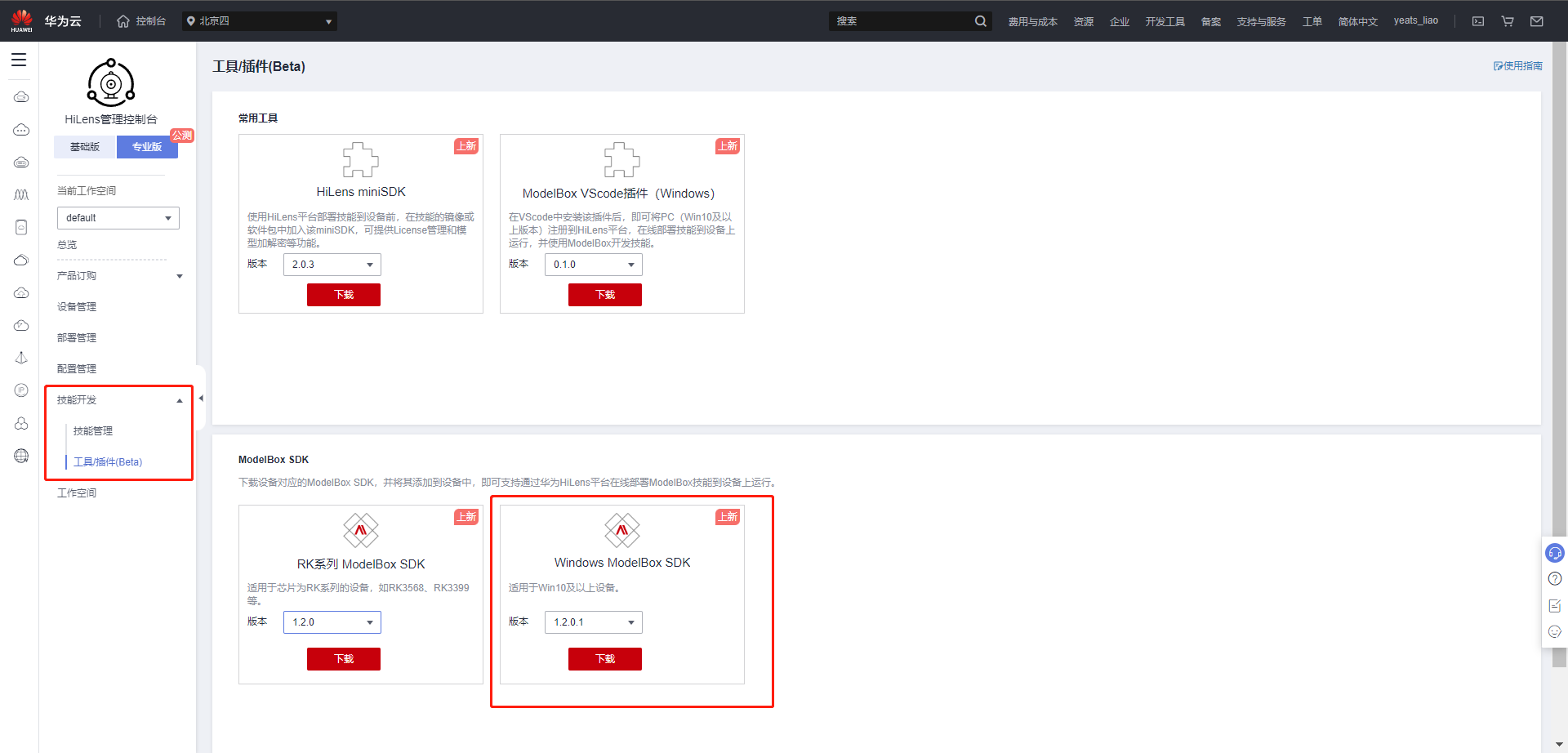
Task: Click the top search input field
Action: point(901,21)
